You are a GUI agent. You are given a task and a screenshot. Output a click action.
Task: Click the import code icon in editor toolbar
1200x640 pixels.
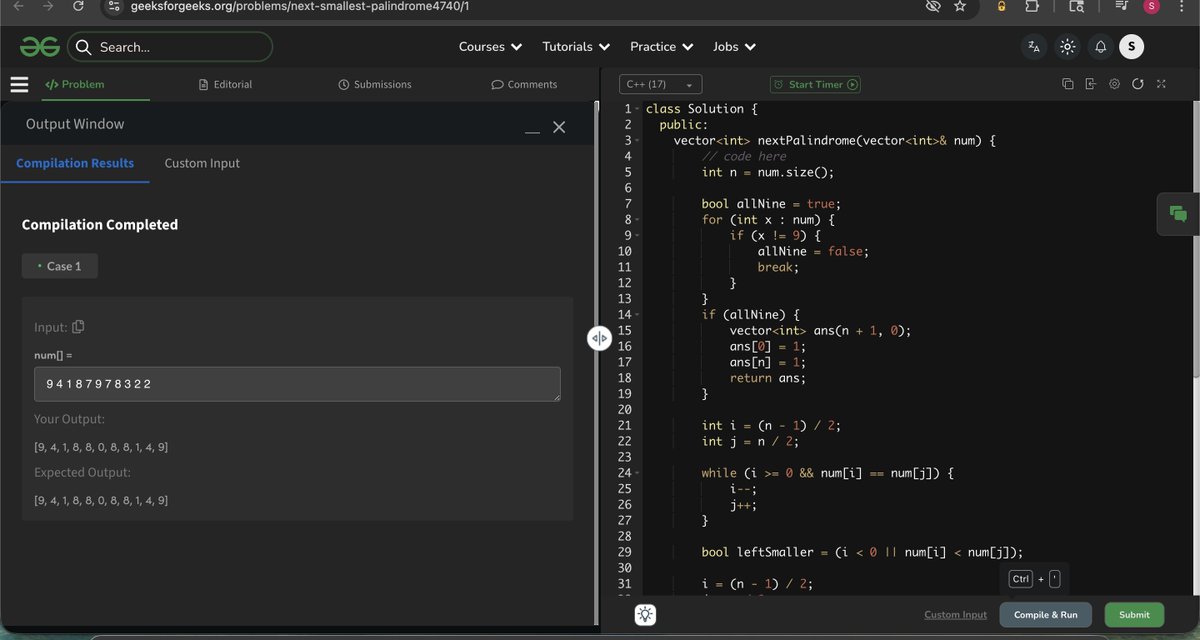1090,84
